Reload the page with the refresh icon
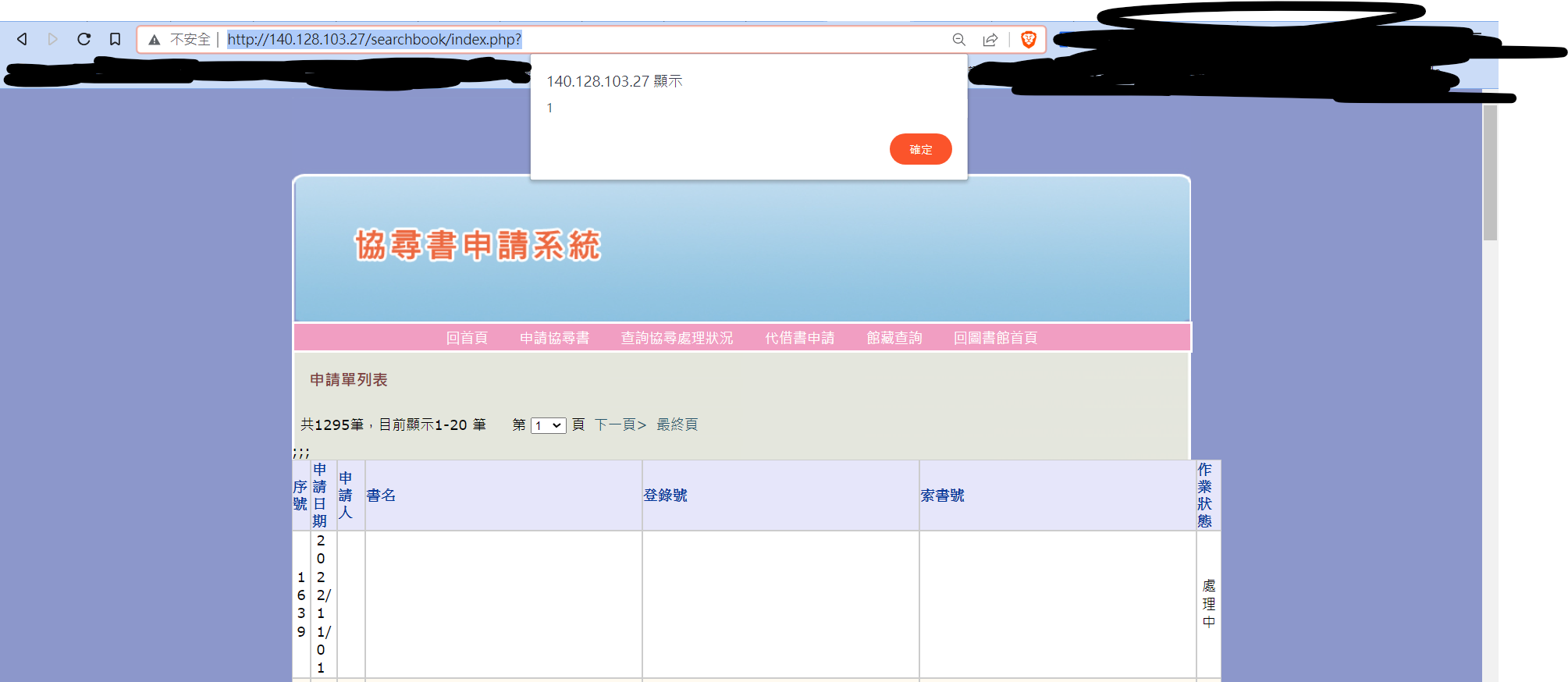This screenshot has width=1568, height=682. [84, 39]
